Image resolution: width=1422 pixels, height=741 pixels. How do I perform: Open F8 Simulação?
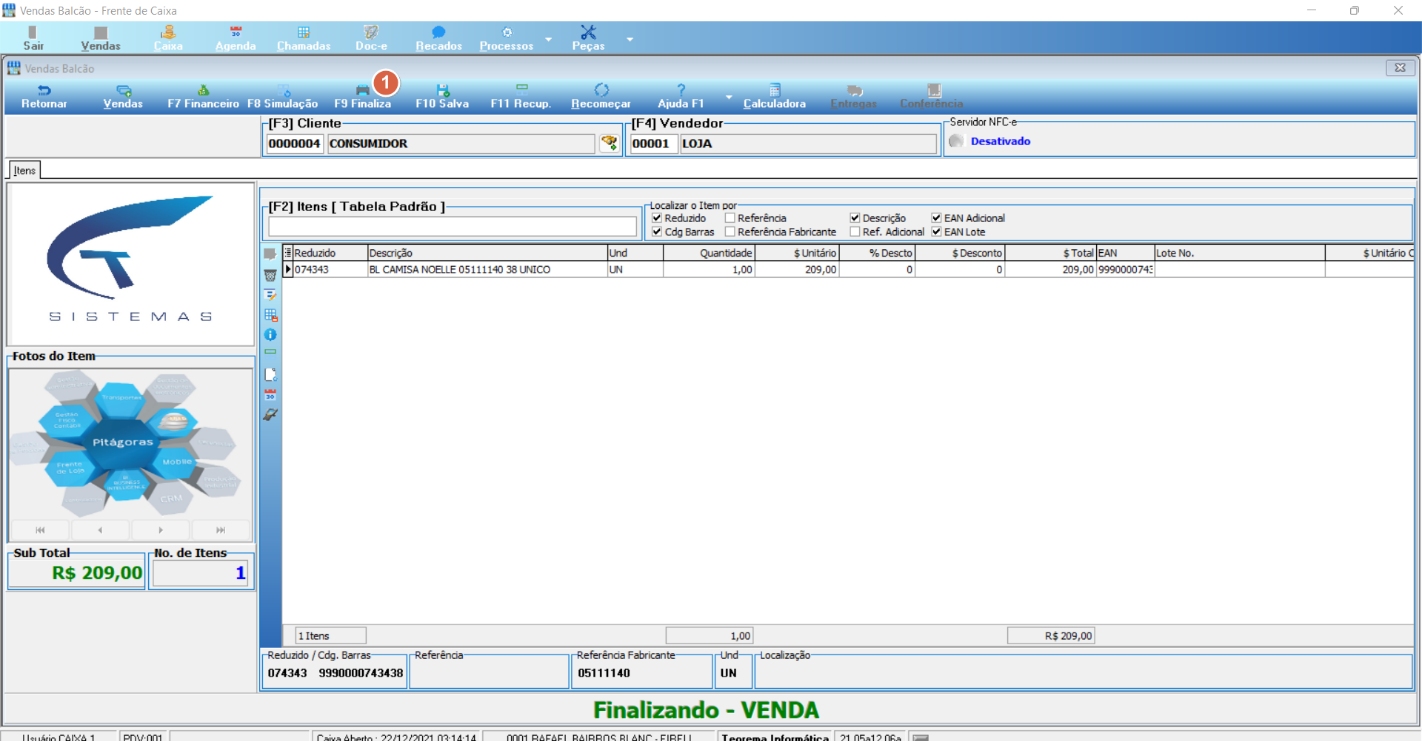282,96
